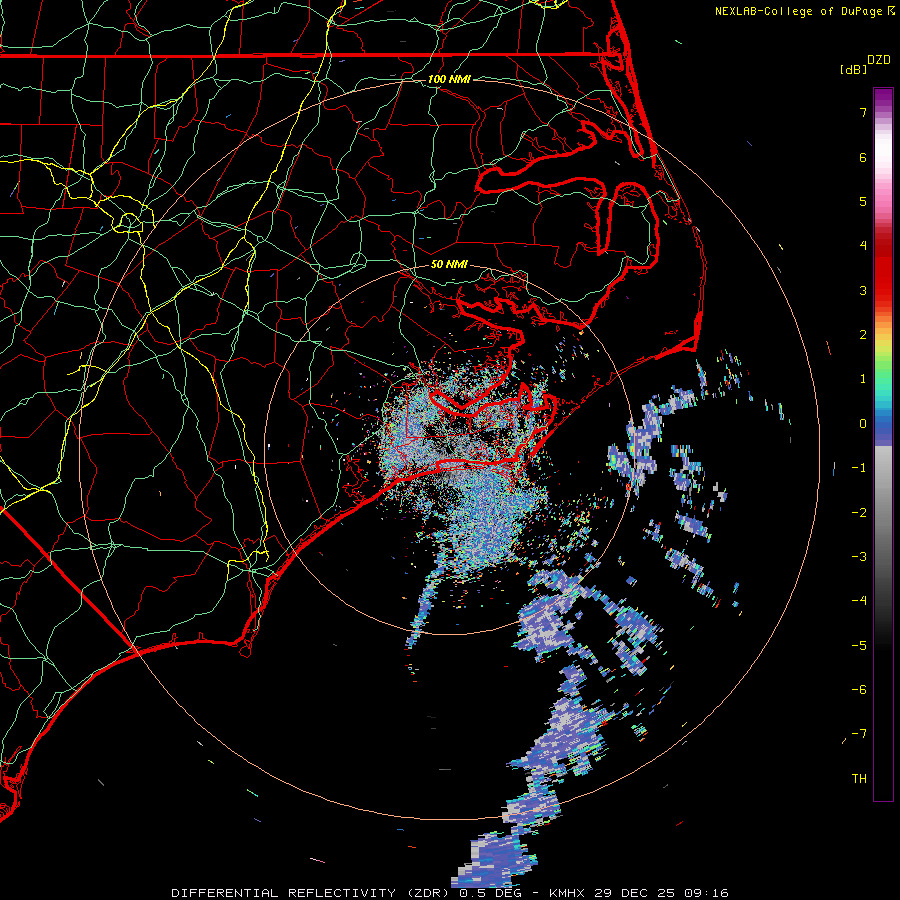Click the NEXLAB-College of DuPage watermark text
This screenshot has height=900, width=900.
tap(804, 11)
